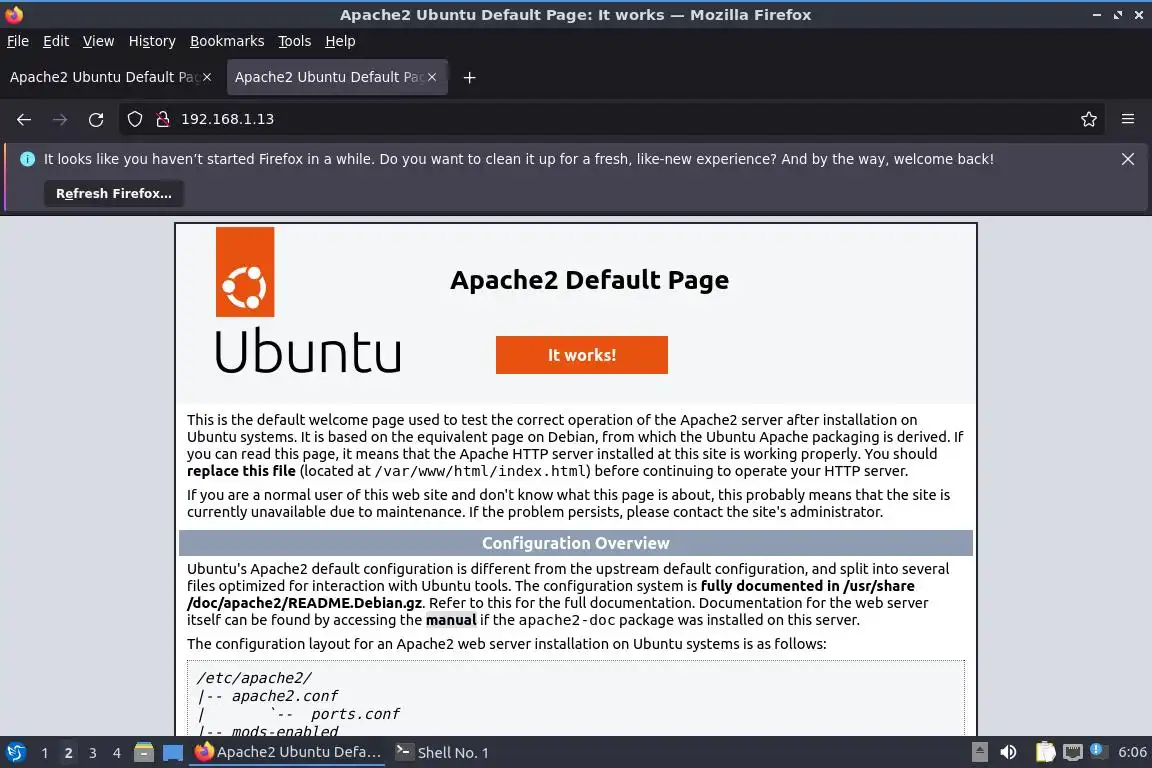Screen dimensions: 1152x768
Task: Open the Tools menu
Action: (x=295, y=41)
